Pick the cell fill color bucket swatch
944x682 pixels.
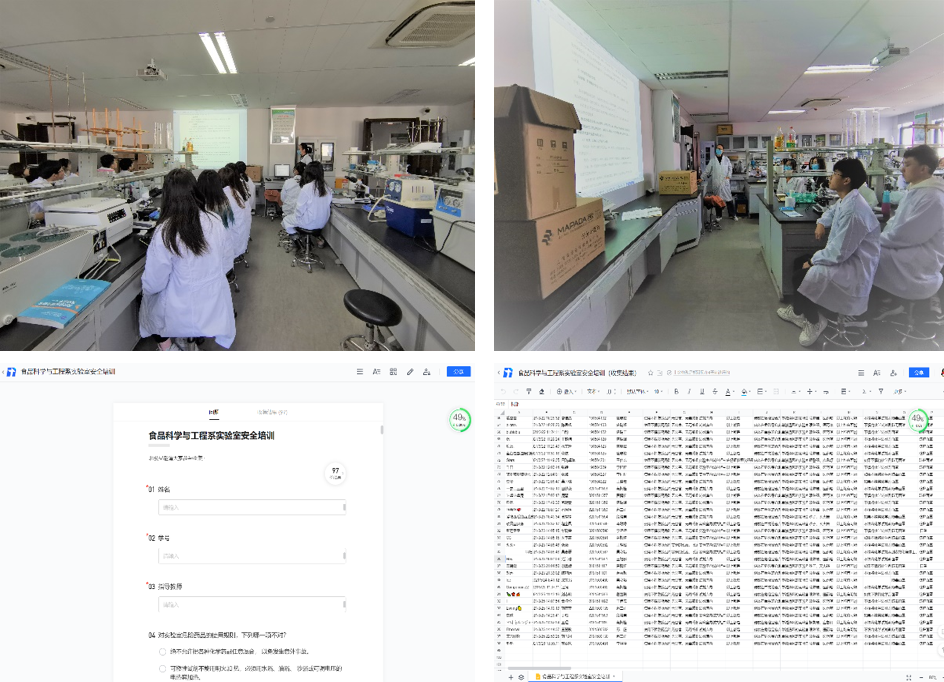pyautogui.click(x=745, y=392)
